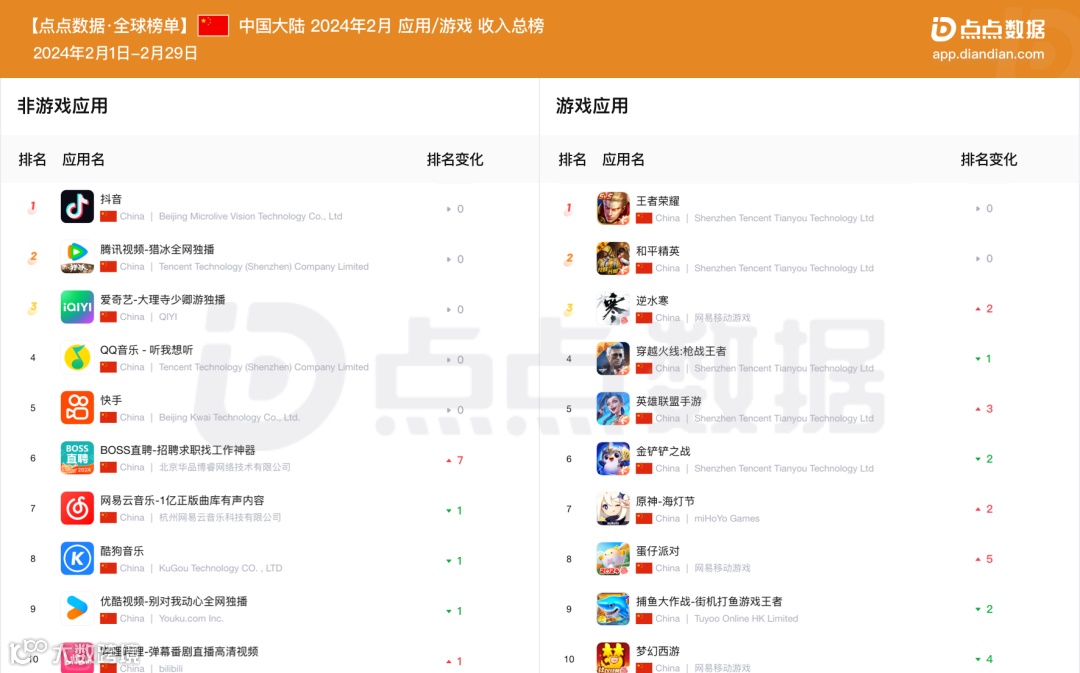Image resolution: width=1080 pixels, height=673 pixels.
Task: Click the 腾讯视频 app icon
Action: (x=77, y=257)
